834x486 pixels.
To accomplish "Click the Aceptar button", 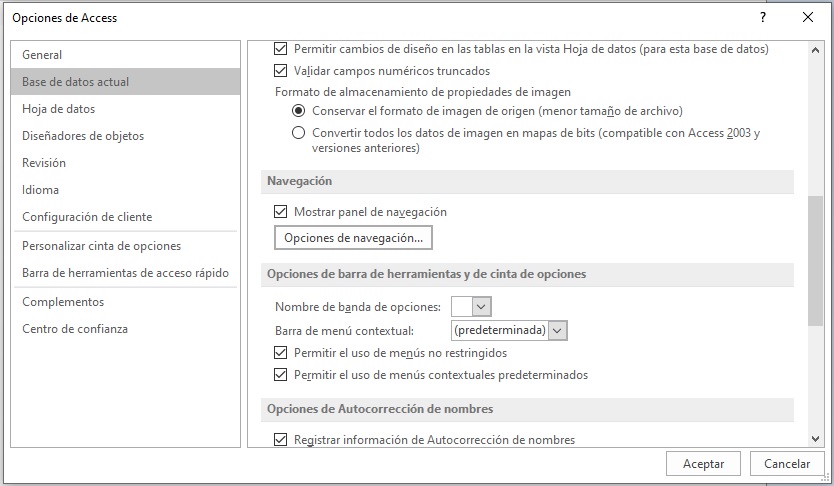I will point(703,464).
